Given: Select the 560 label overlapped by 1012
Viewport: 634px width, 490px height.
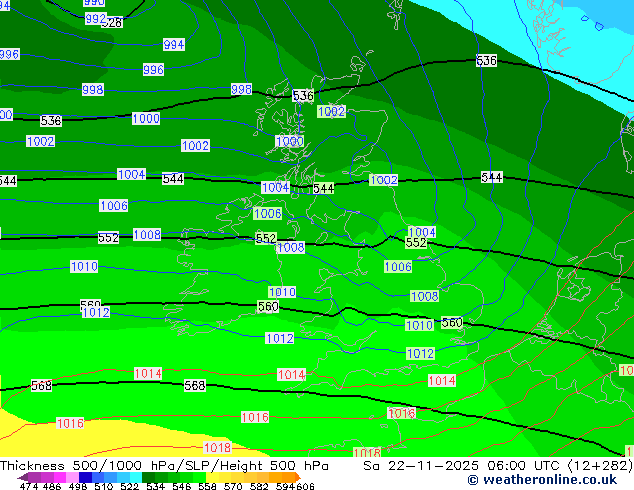Looking at the screenshot, I should coord(90,304).
